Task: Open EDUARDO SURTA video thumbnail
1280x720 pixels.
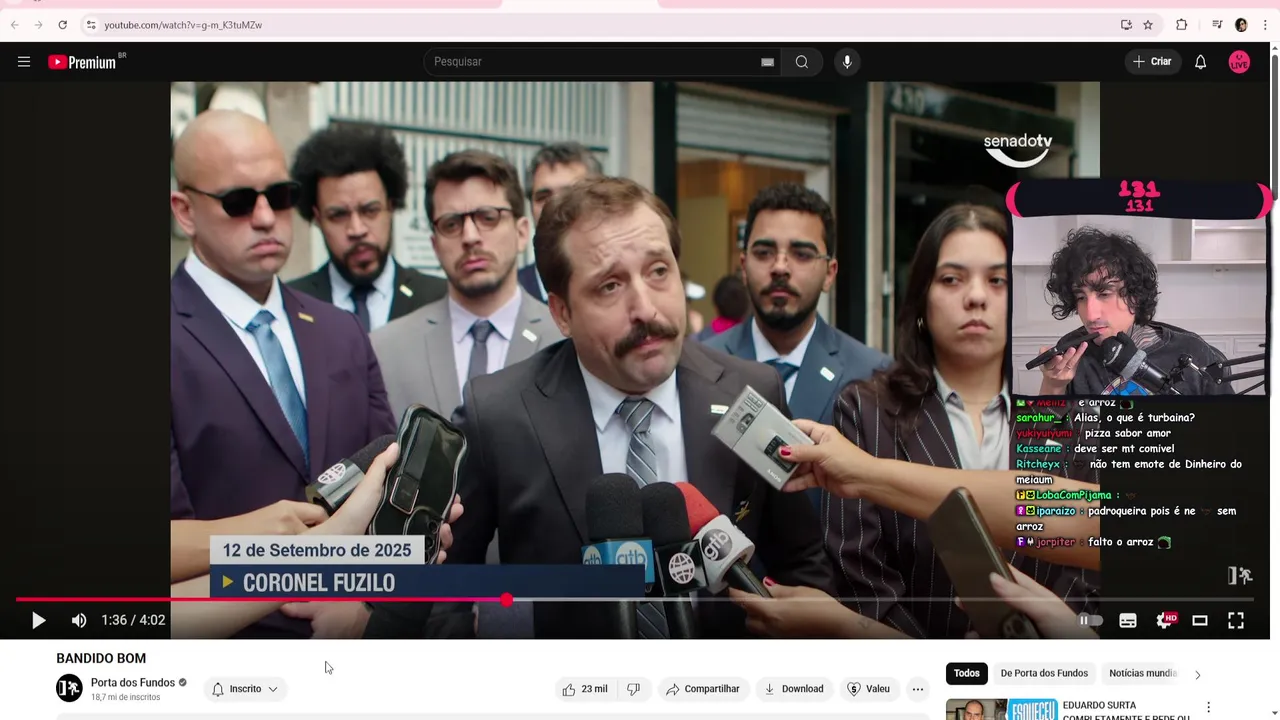Action: click(1000, 709)
